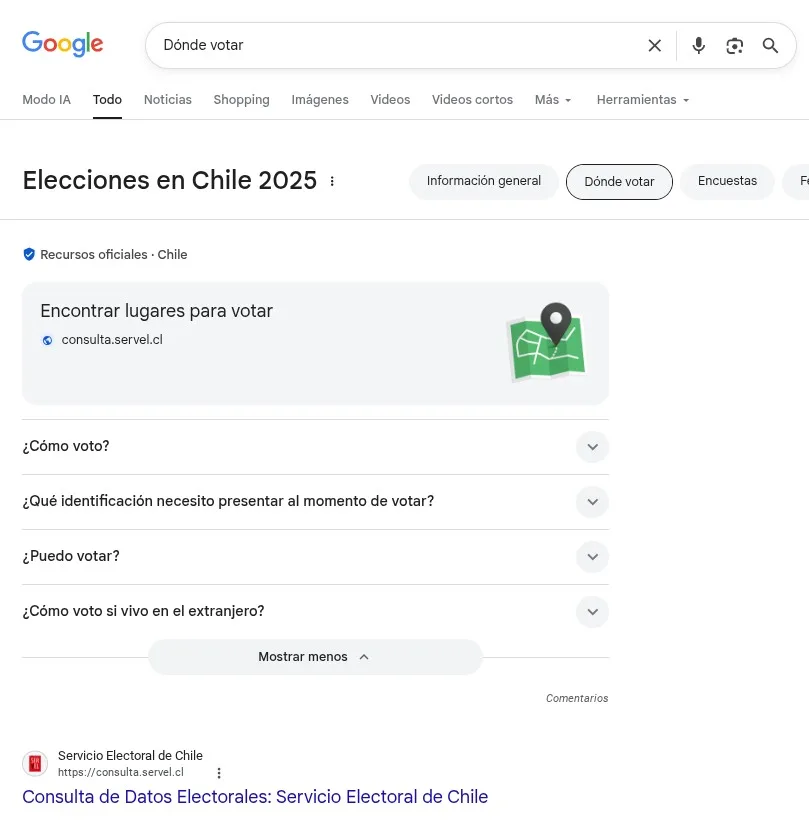The height and width of the screenshot is (830, 809).
Task: Click the Consulta de Datos Electorales result title
Action: (254, 797)
